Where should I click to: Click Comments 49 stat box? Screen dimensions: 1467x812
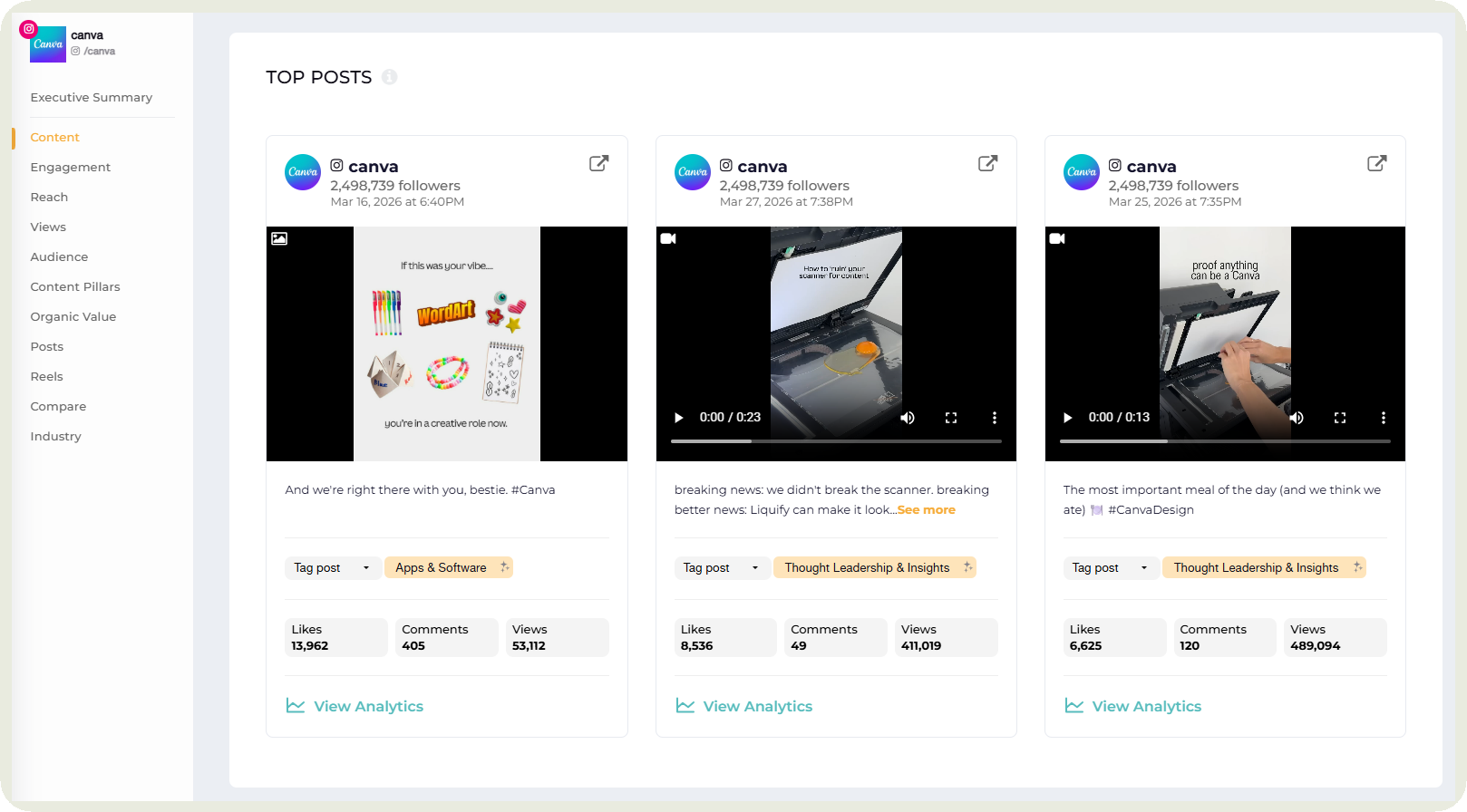(836, 637)
